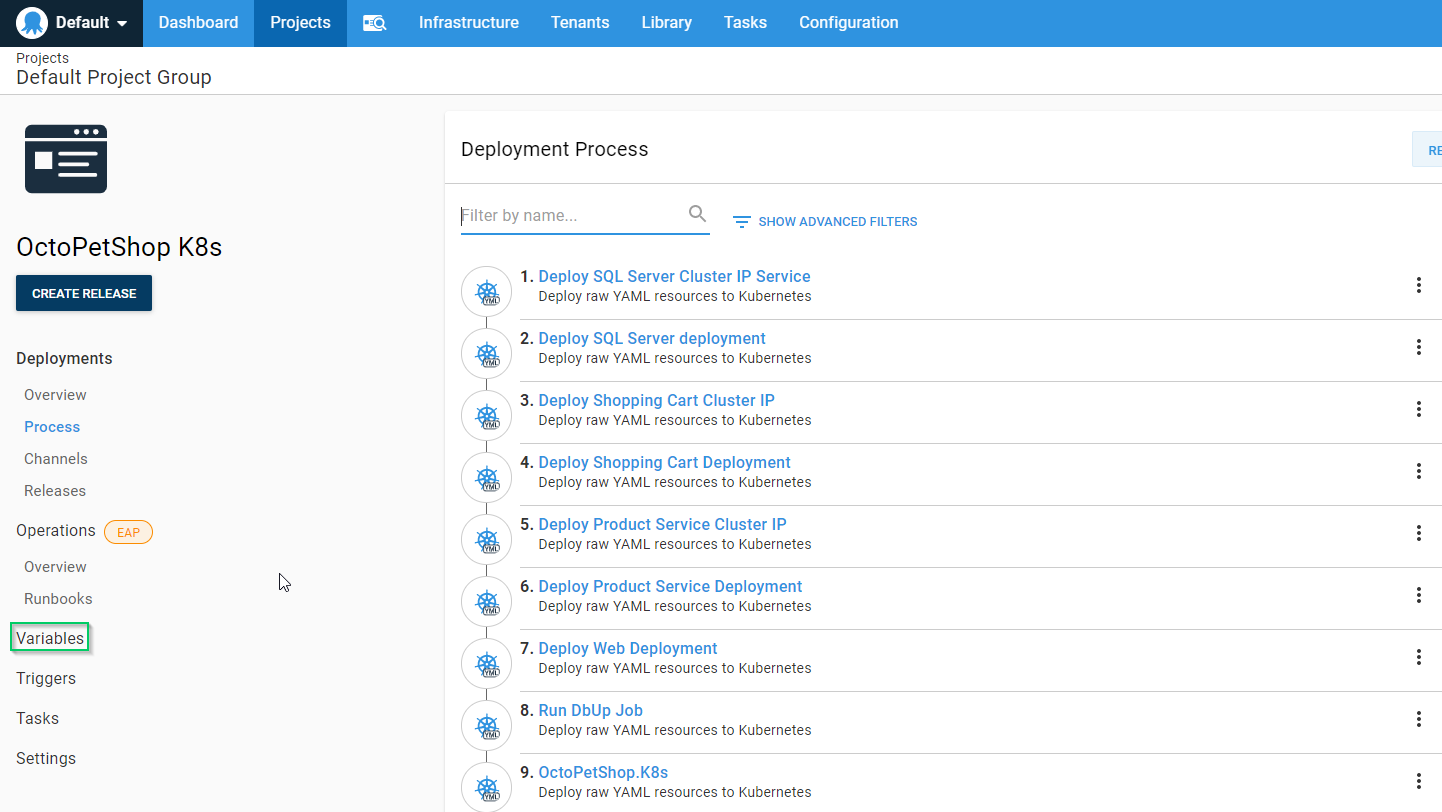Open overflow menu for Deploy Web Deployment step
1442x812 pixels.
coord(1418,657)
